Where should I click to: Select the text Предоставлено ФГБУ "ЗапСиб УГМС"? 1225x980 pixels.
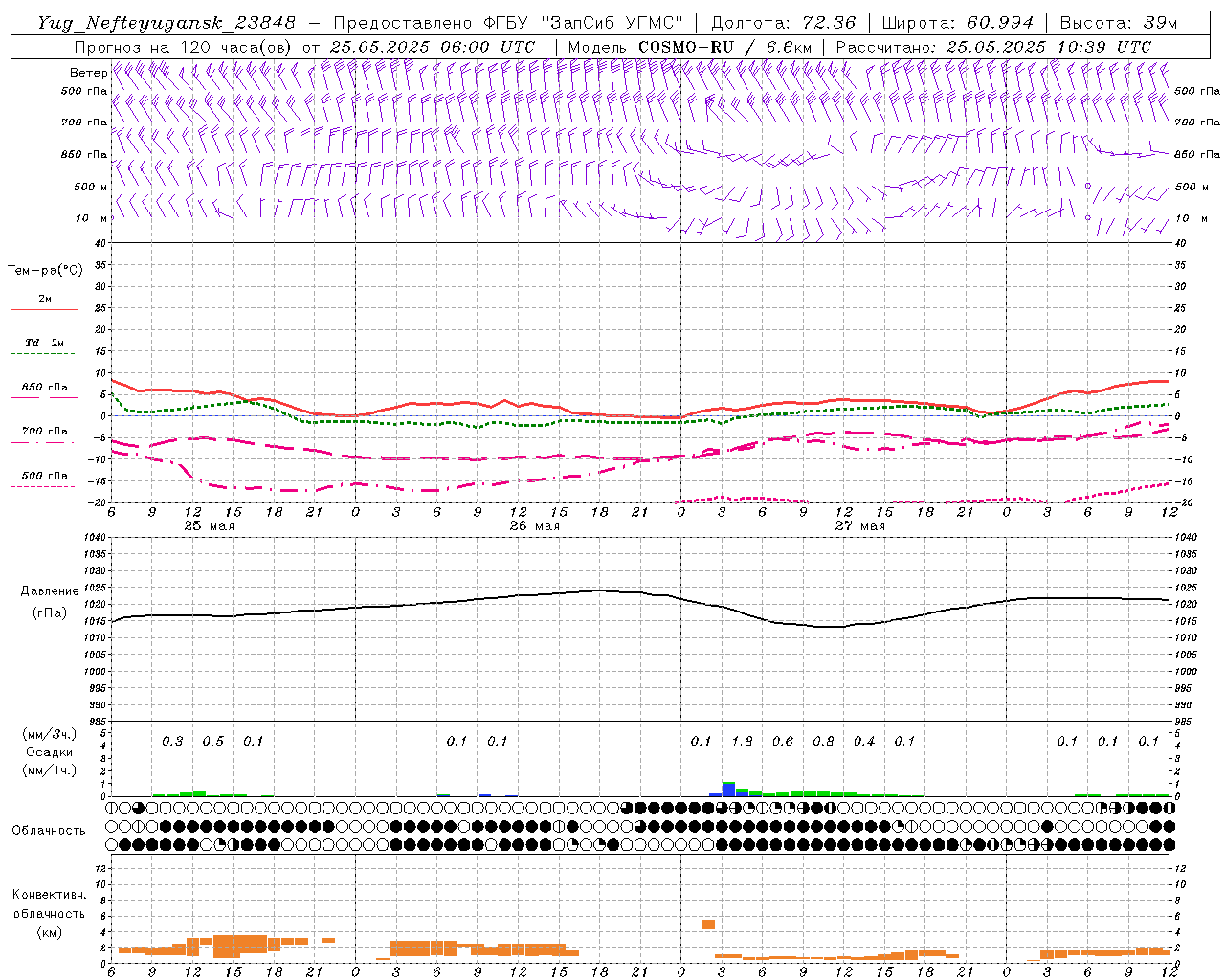coord(508,23)
